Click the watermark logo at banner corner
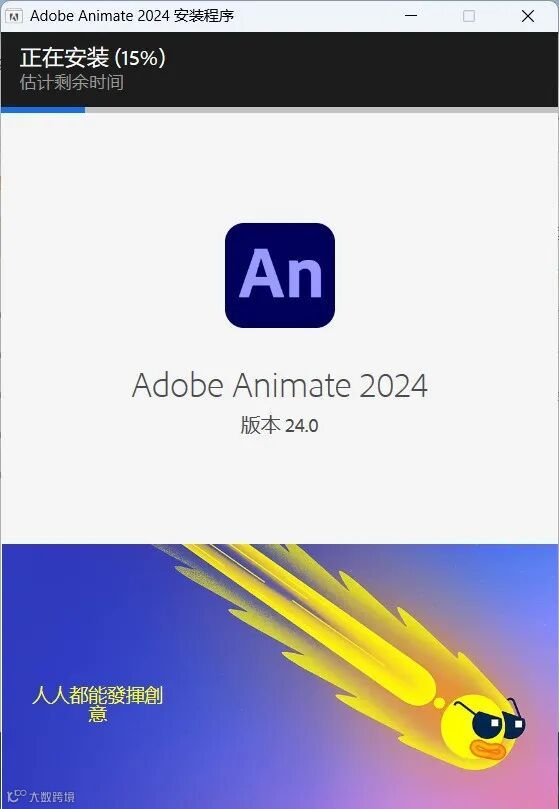559x809 pixels. pos(17,796)
